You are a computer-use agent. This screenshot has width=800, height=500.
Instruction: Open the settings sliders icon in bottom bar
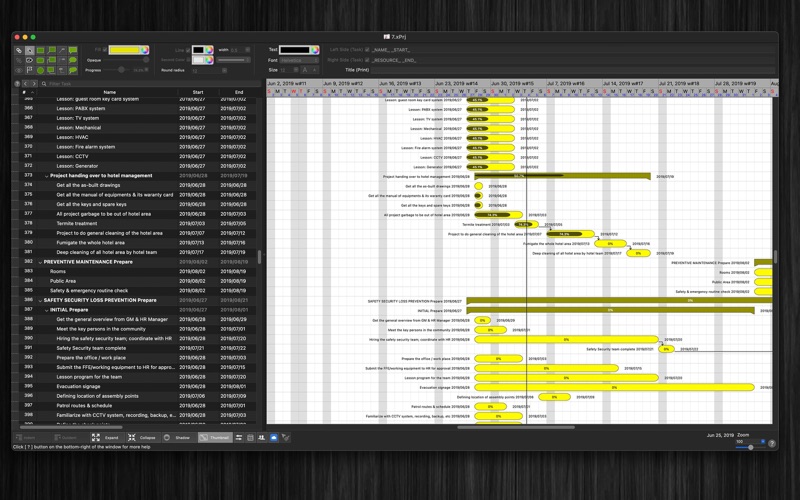tap(239, 438)
